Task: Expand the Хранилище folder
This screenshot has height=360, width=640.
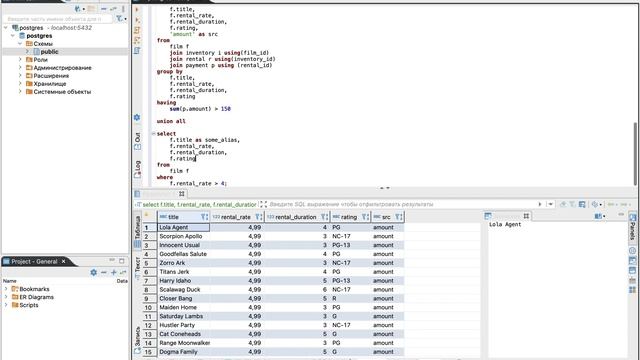Action: coord(20,84)
